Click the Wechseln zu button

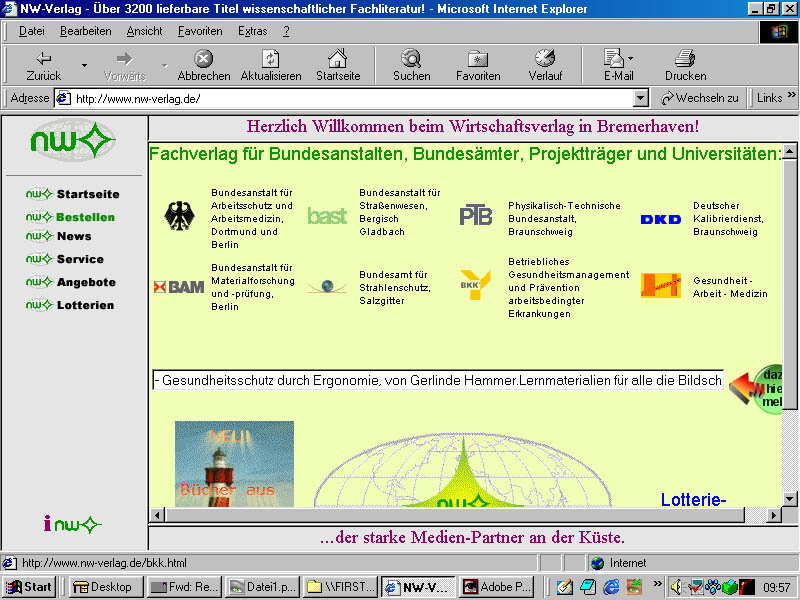(x=699, y=98)
